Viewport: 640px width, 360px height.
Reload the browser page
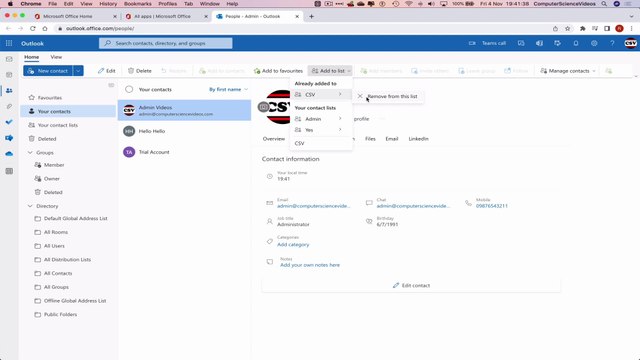(x=33, y=29)
